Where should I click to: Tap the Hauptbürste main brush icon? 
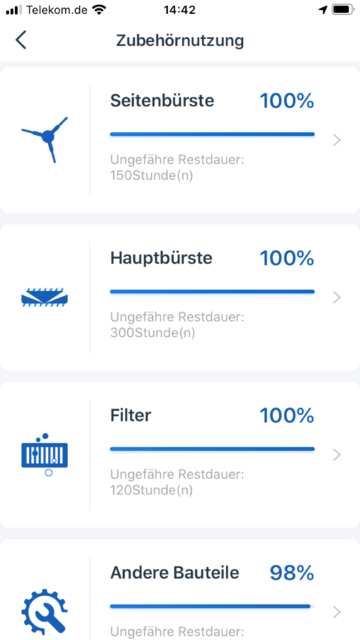click(x=44, y=297)
